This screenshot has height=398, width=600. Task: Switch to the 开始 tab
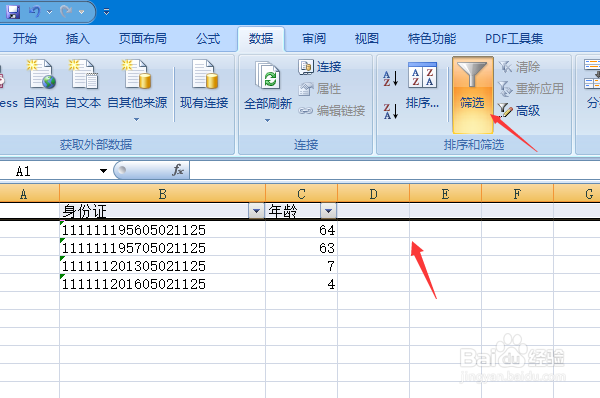pos(25,39)
